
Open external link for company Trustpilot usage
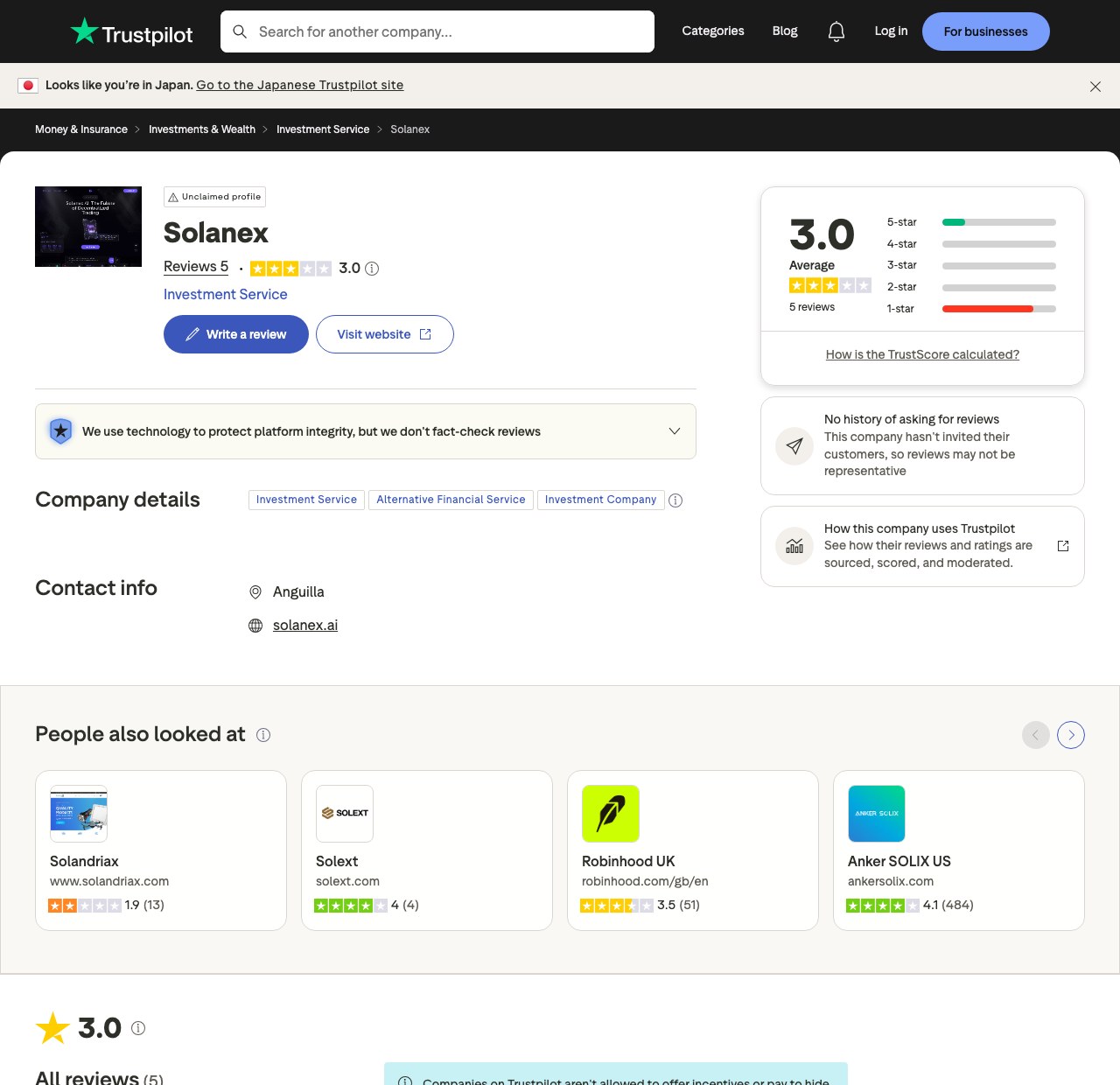click(x=1063, y=546)
